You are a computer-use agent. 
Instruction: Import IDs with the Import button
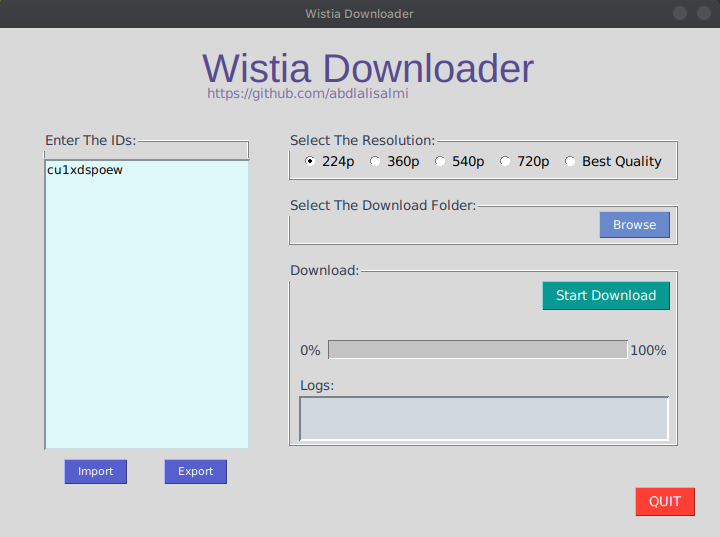96,471
